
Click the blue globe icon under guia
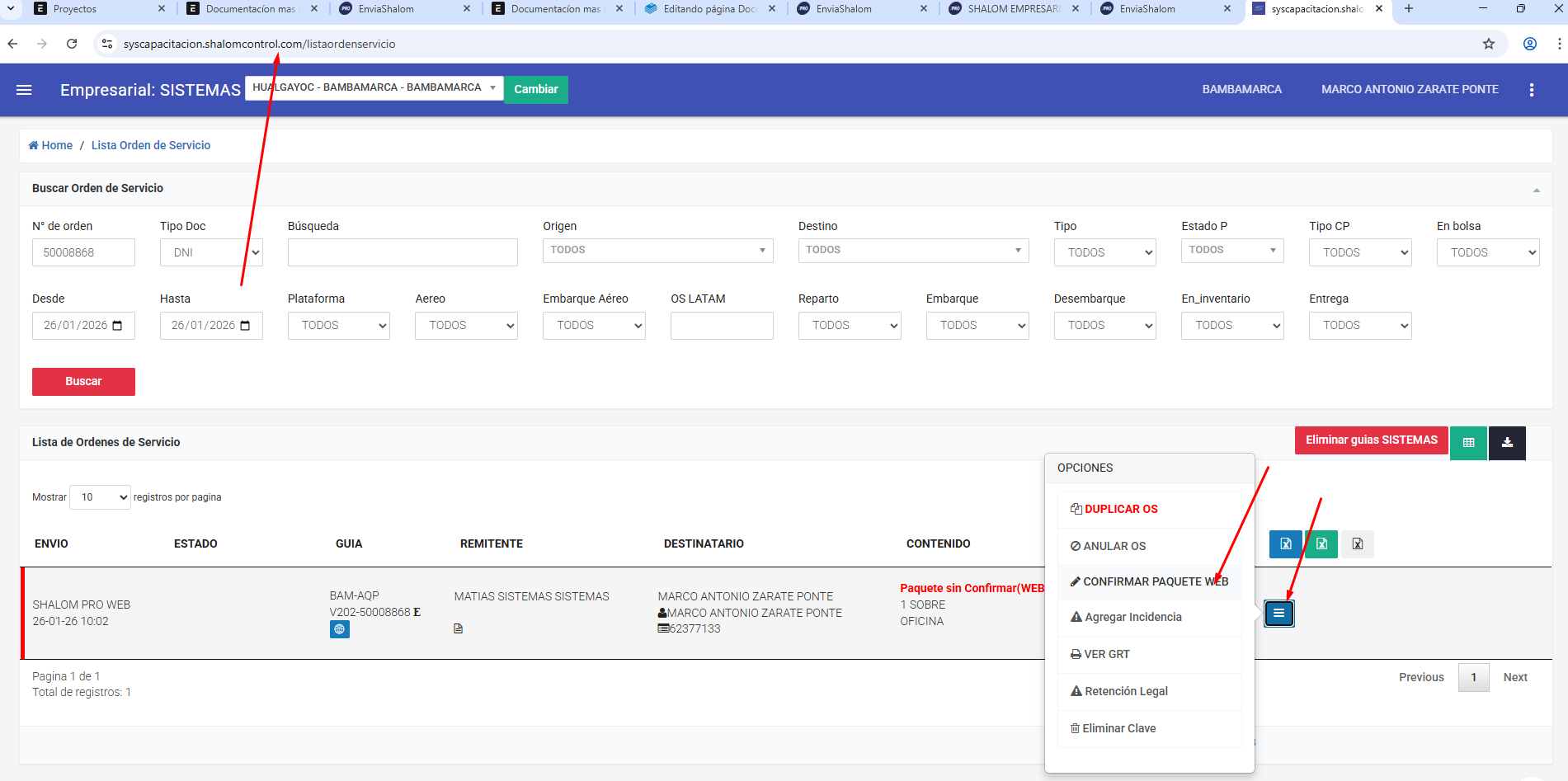339,629
